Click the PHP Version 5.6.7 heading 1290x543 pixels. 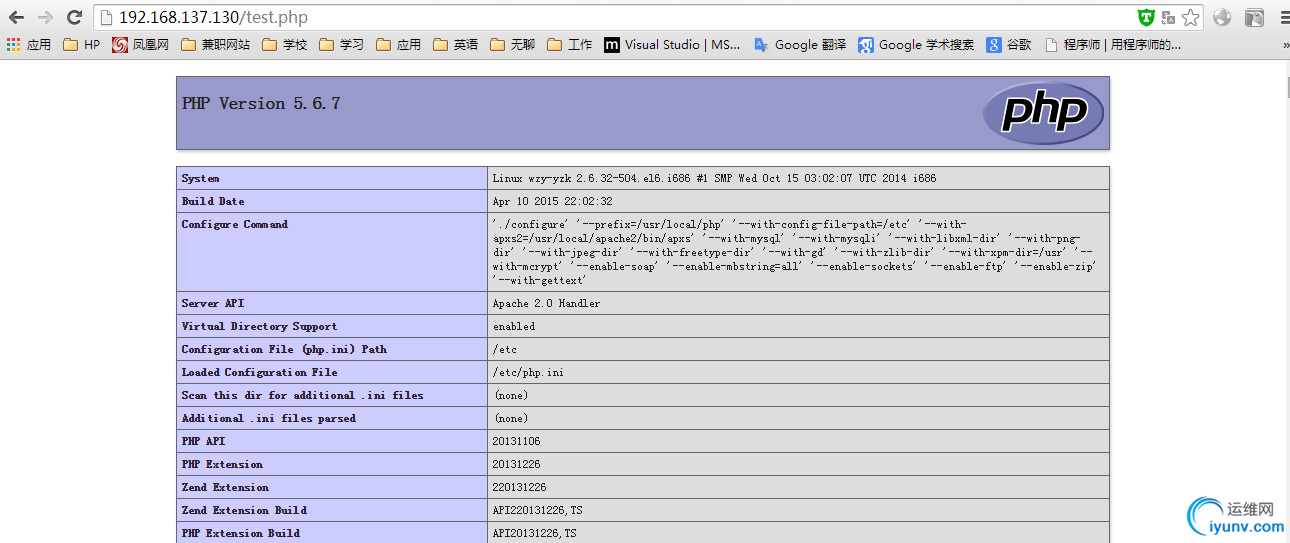point(261,103)
